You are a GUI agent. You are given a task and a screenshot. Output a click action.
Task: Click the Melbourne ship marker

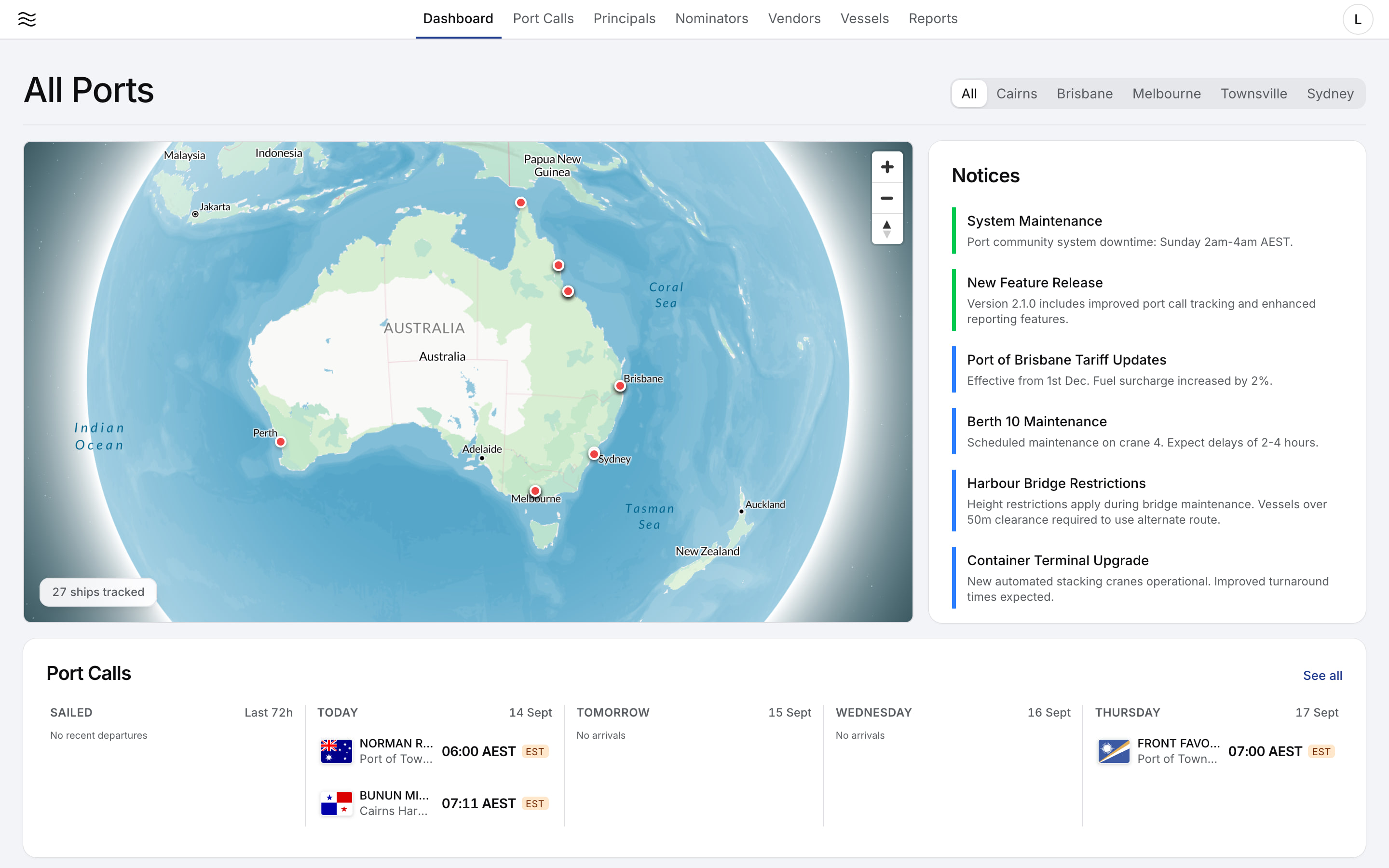tap(535, 491)
